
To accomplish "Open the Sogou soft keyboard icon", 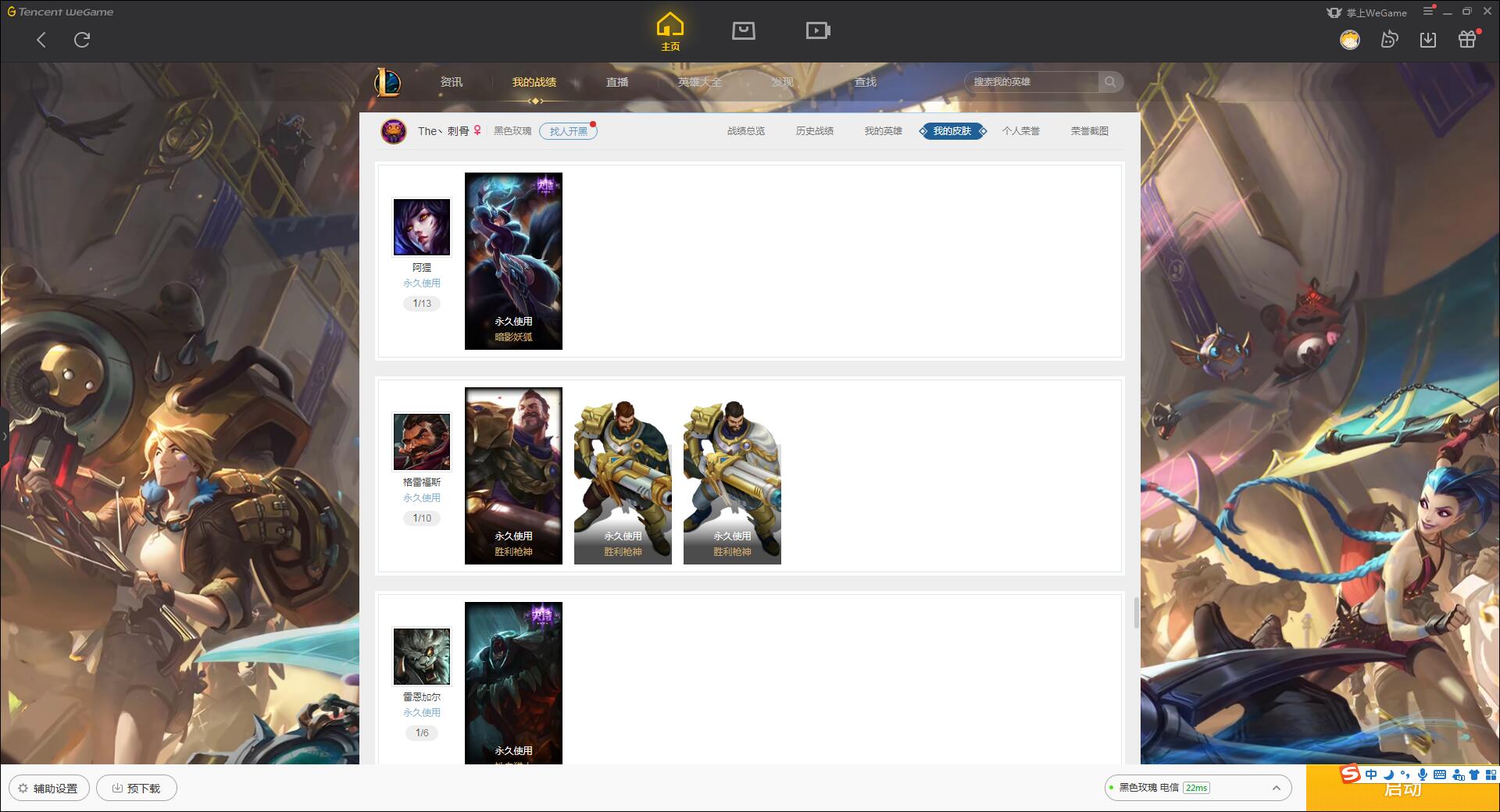I will coord(1440,775).
